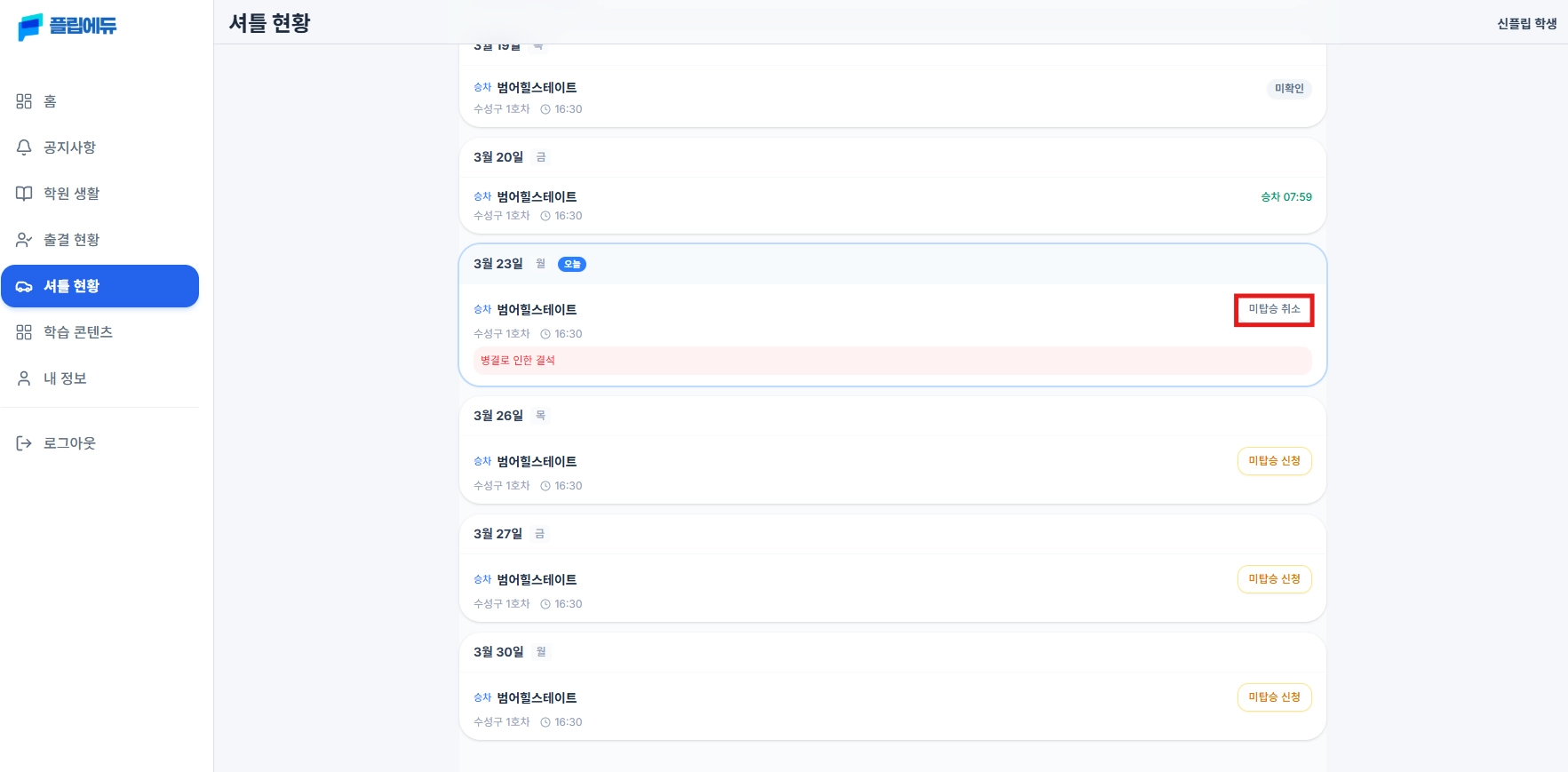1568x772 pixels.
Task: Navigate to 학습 콘텐츠
Action: [99, 332]
